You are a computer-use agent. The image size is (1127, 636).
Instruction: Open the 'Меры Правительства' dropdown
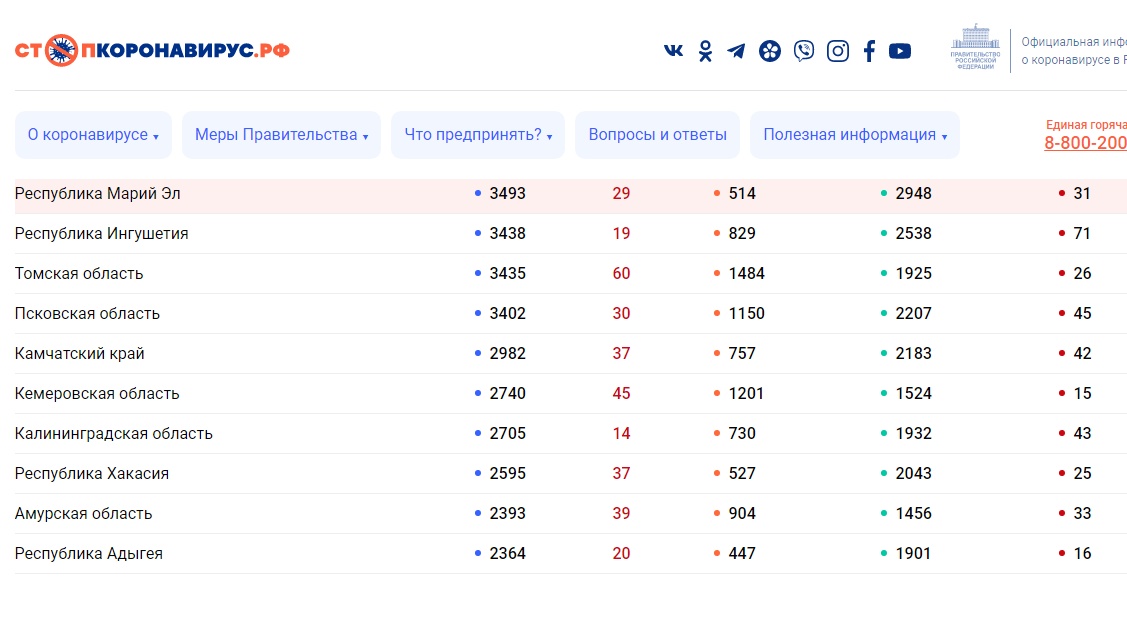coord(281,135)
